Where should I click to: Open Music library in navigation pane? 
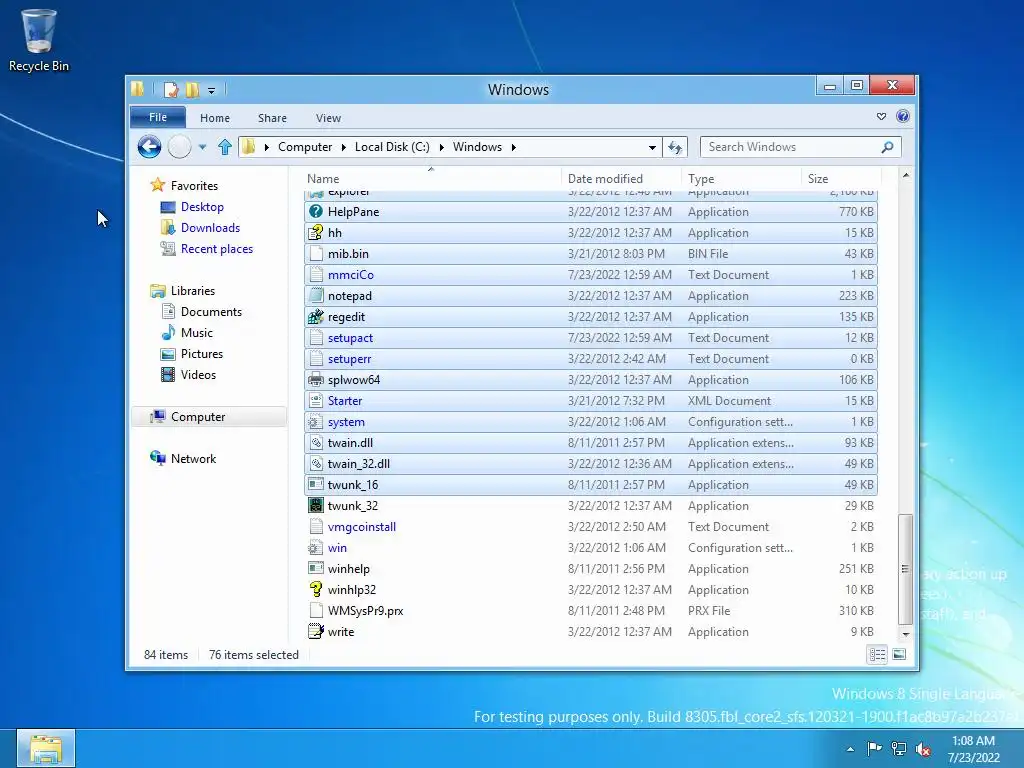(x=197, y=333)
